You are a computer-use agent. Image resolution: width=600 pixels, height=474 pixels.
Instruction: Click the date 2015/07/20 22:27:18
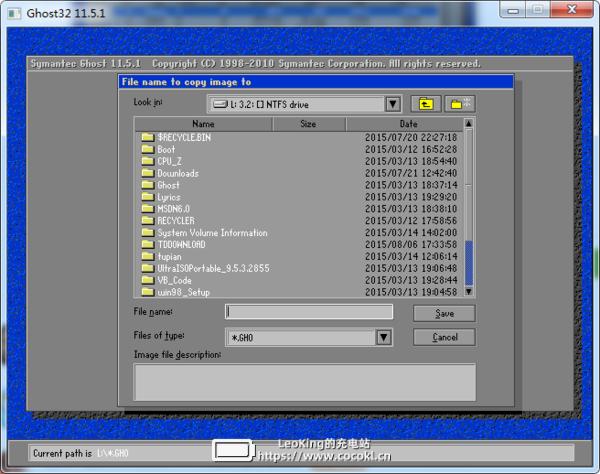click(x=411, y=137)
